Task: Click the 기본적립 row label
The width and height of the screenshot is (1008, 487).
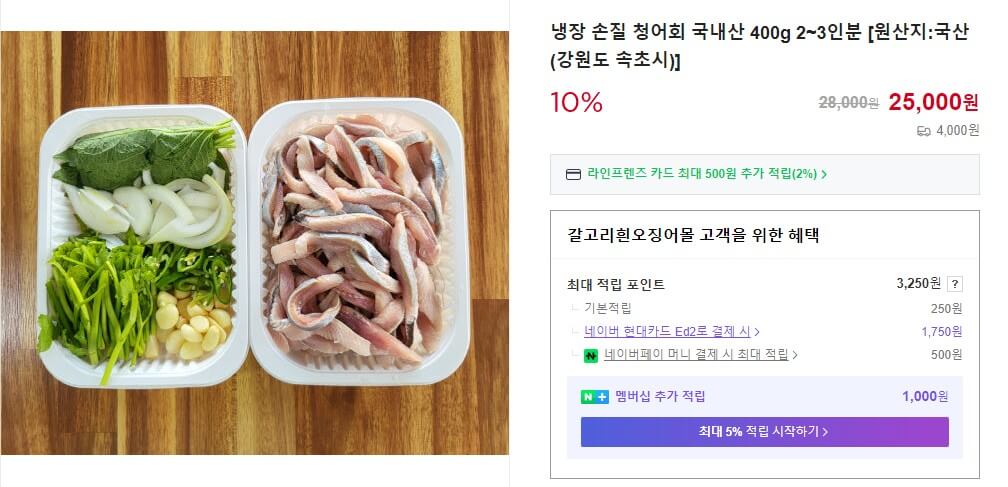Action: pos(608,308)
